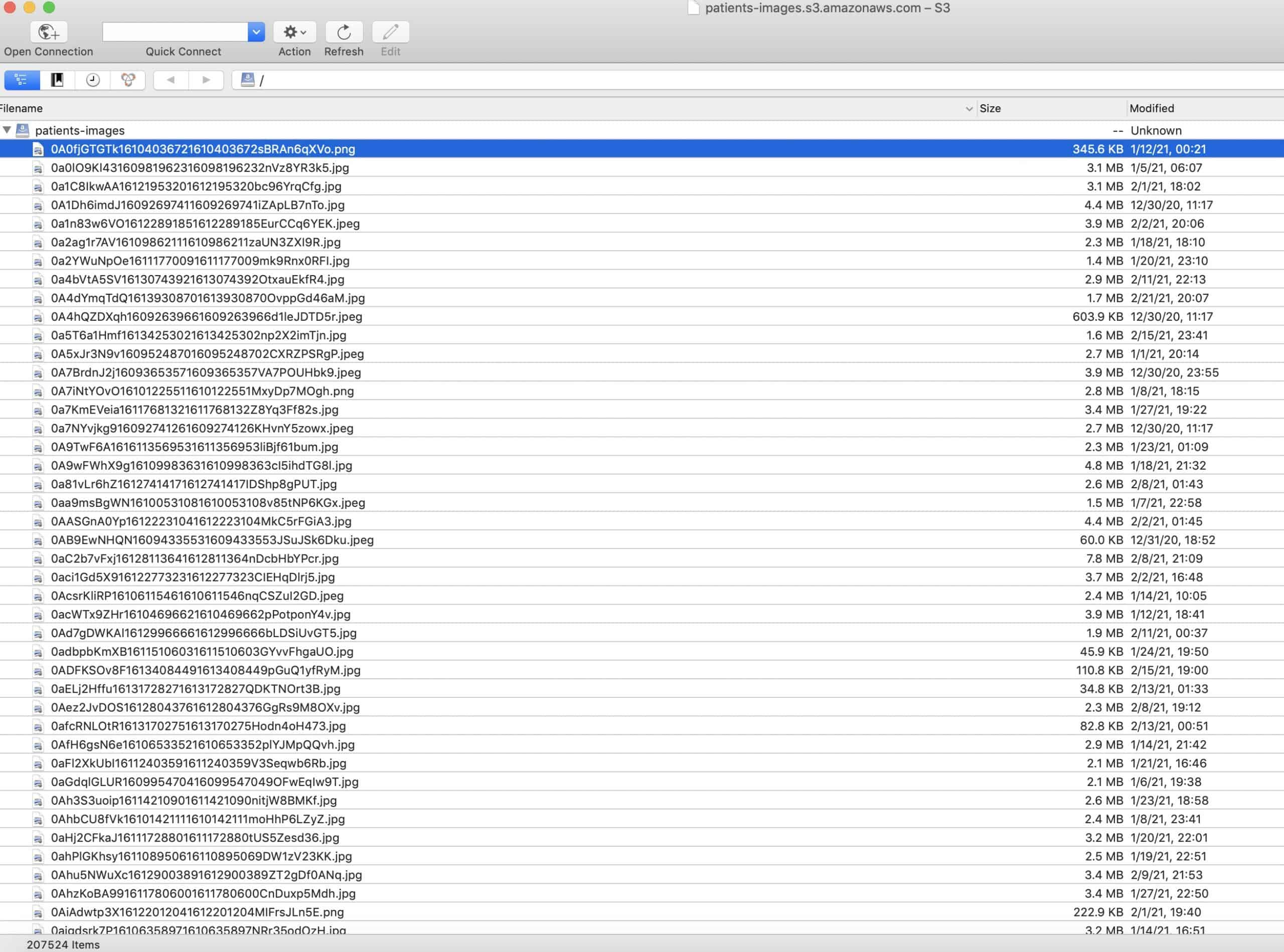
Task: Click file icon of 0a0IO9Kl...nVz8YR3k5.jpg
Action: [38, 168]
